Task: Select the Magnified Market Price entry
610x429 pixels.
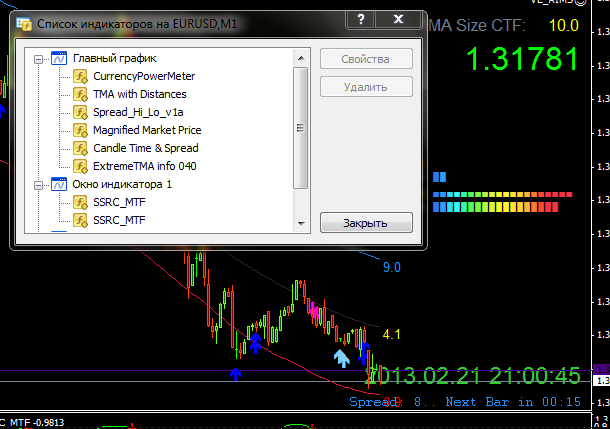Action: click(147, 130)
